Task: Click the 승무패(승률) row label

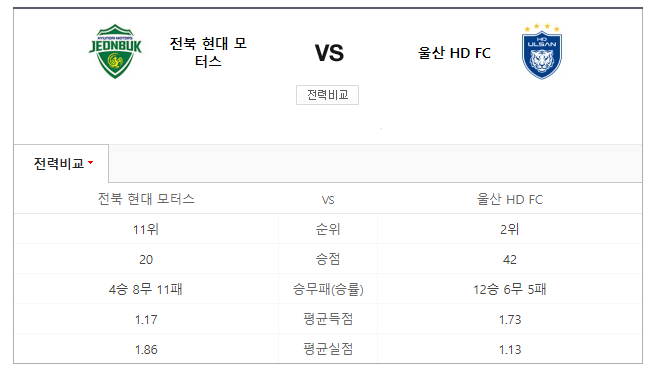Action: [x=328, y=289]
